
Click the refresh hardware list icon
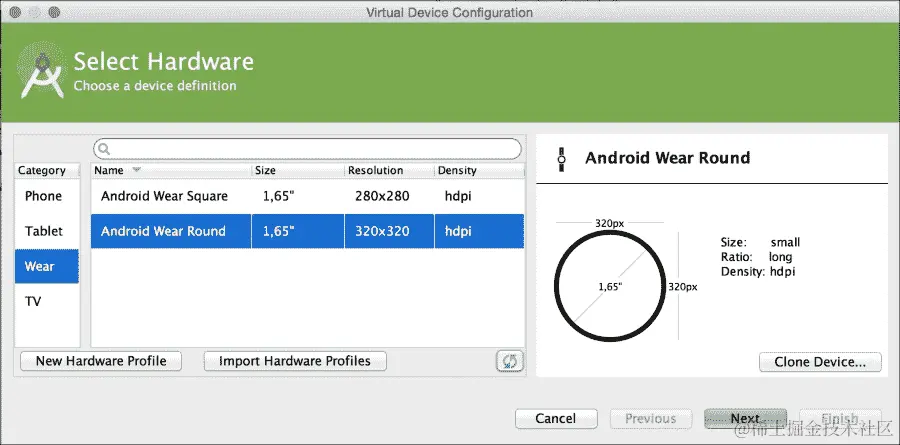510,361
